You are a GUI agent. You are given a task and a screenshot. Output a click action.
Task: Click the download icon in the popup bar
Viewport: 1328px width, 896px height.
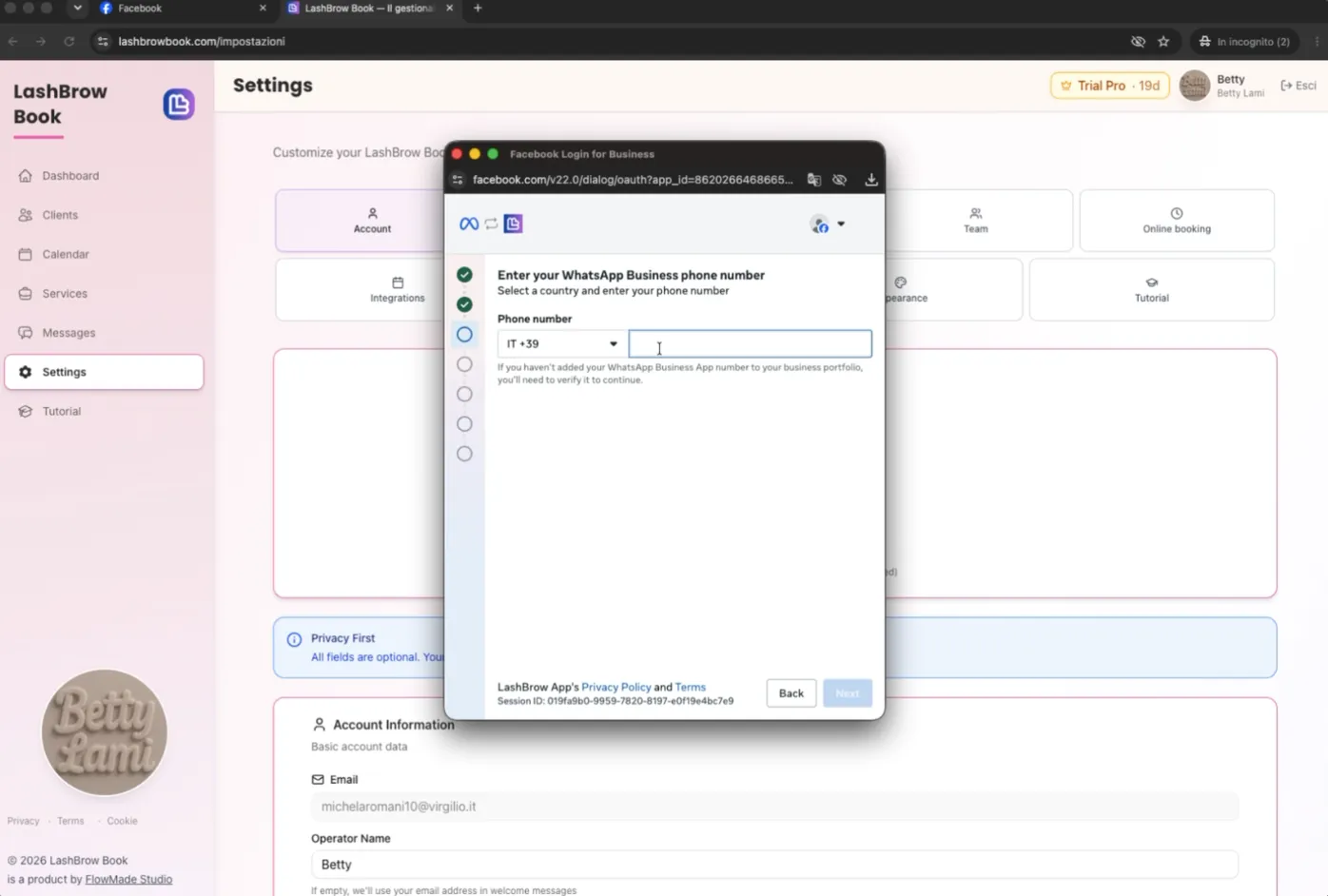tap(870, 180)
